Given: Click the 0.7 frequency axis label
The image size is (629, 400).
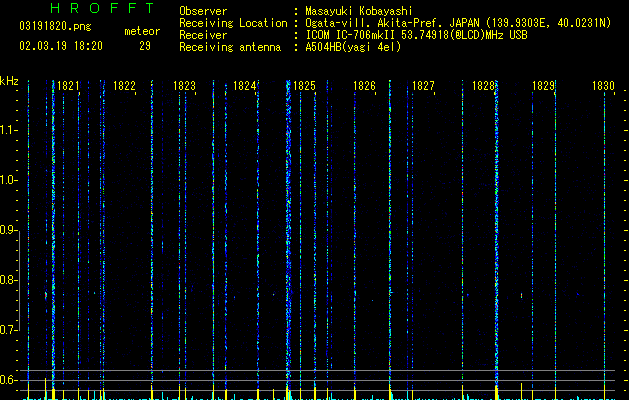Looking at the screenshot, I should (8, 330).
